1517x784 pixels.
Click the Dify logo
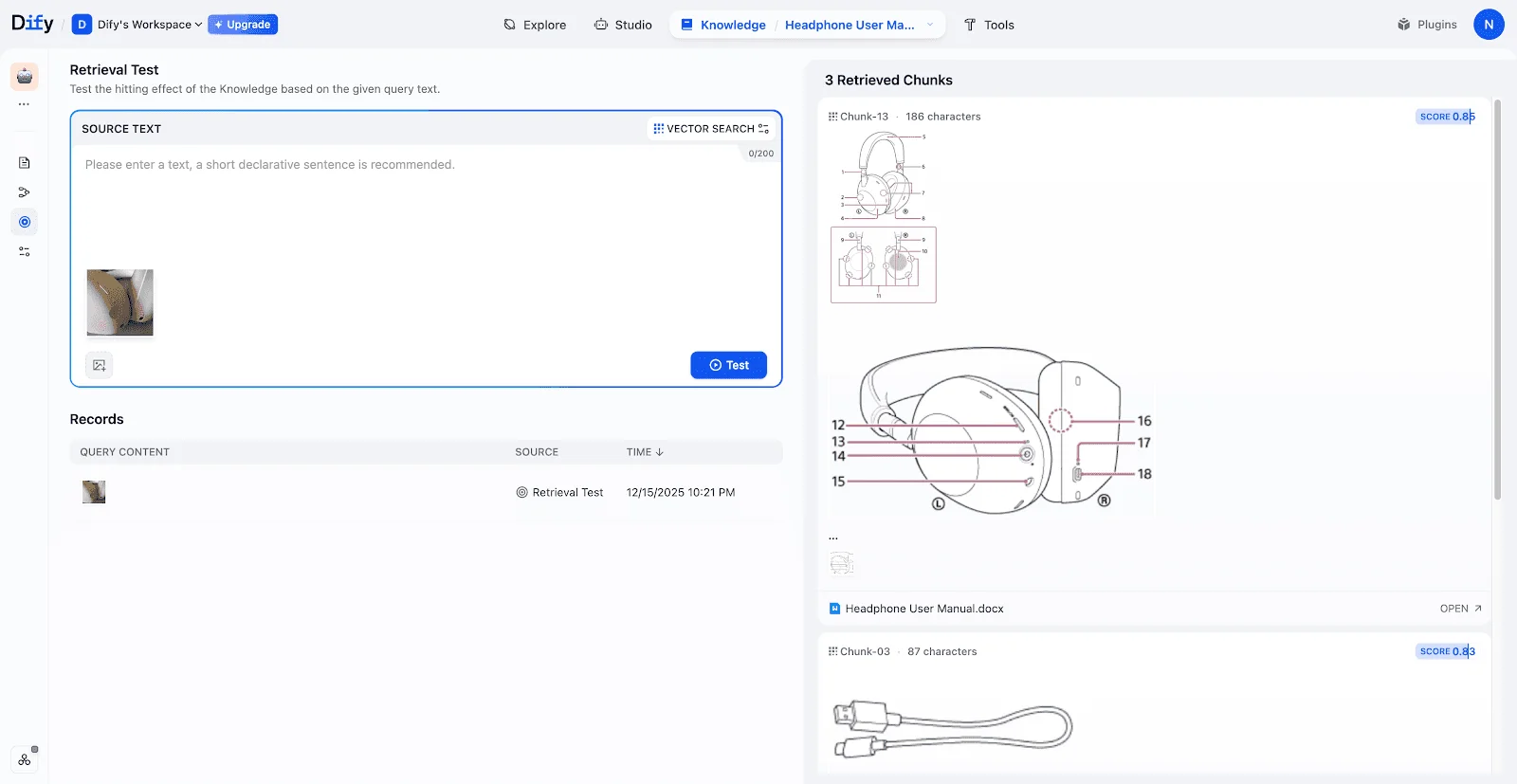32,24
